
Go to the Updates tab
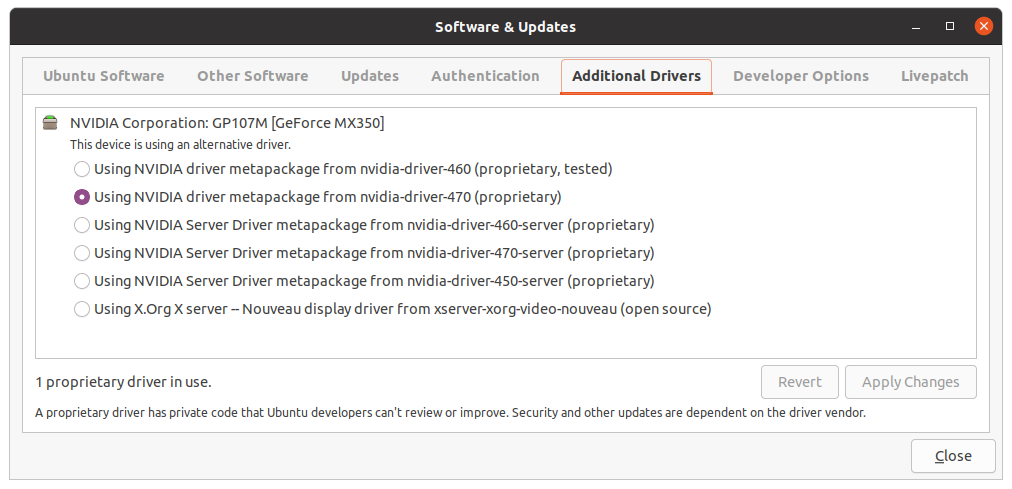370,76
